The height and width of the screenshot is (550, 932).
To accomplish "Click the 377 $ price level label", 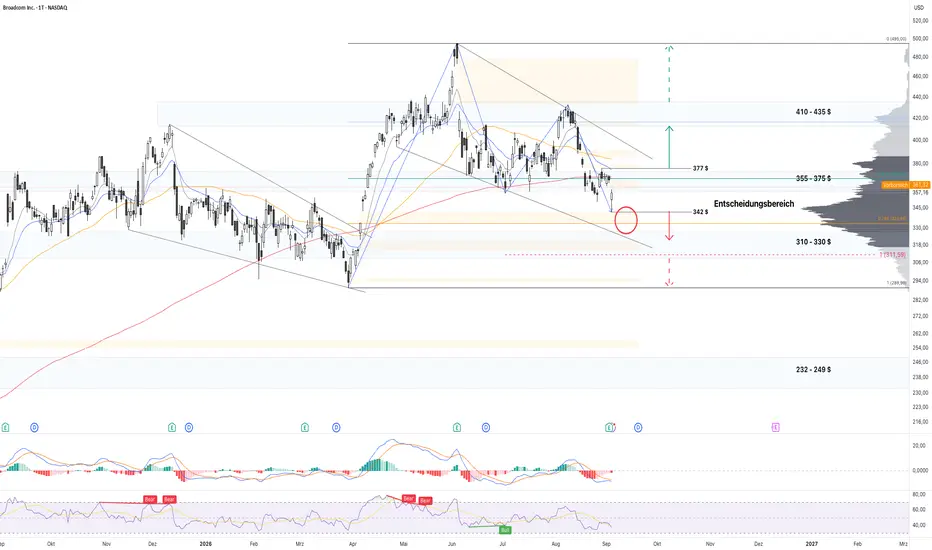I will tap(700, 168).
